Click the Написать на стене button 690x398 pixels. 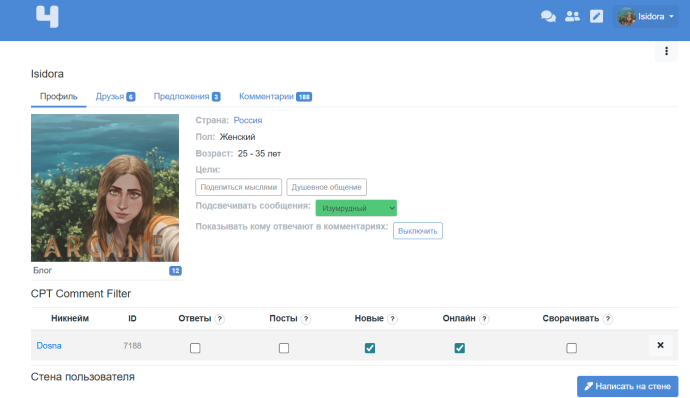click(x=628, y=387)
